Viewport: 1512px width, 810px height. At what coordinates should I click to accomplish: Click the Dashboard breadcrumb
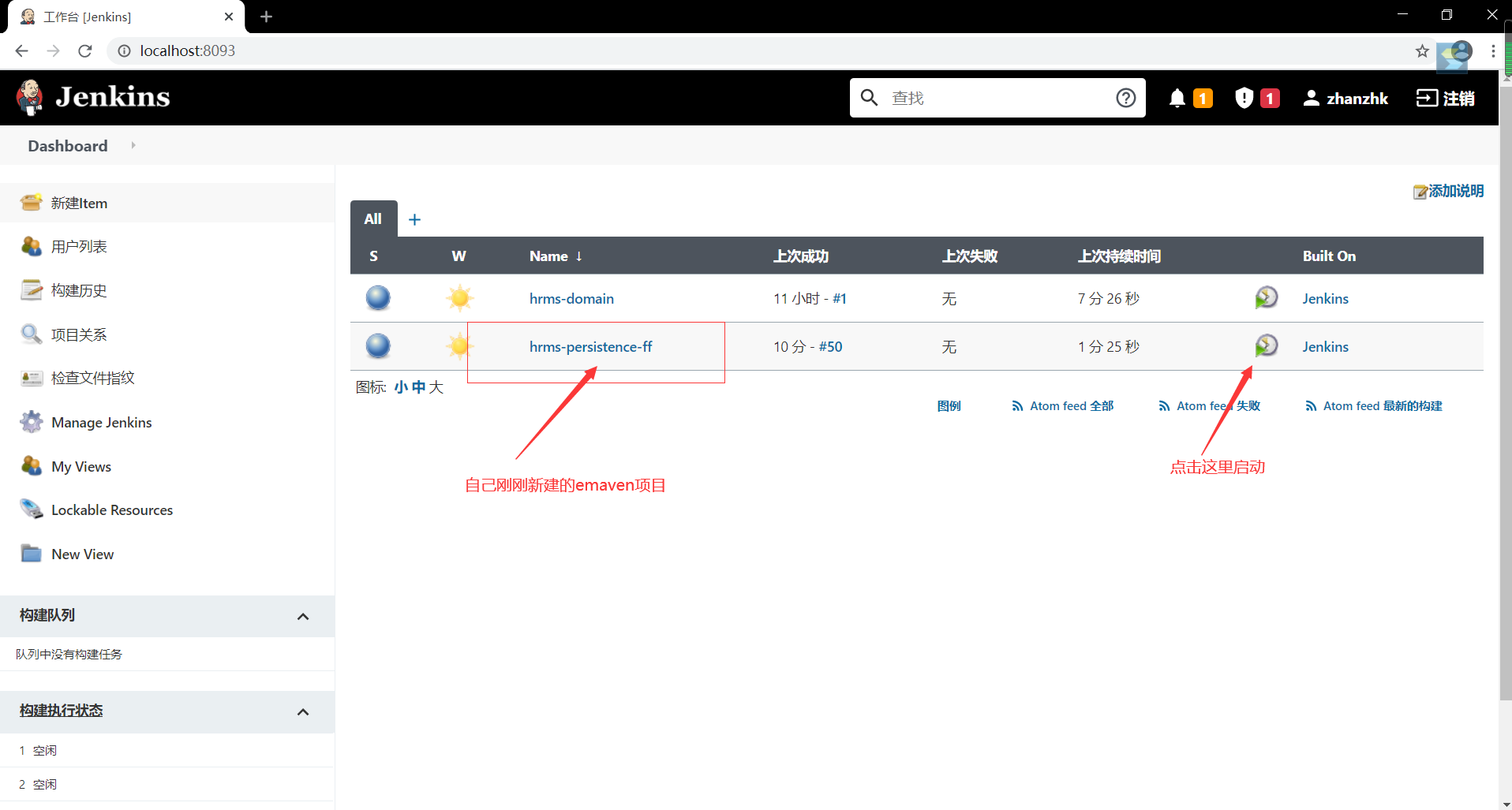pyautogui.click(x=68, y=146)
